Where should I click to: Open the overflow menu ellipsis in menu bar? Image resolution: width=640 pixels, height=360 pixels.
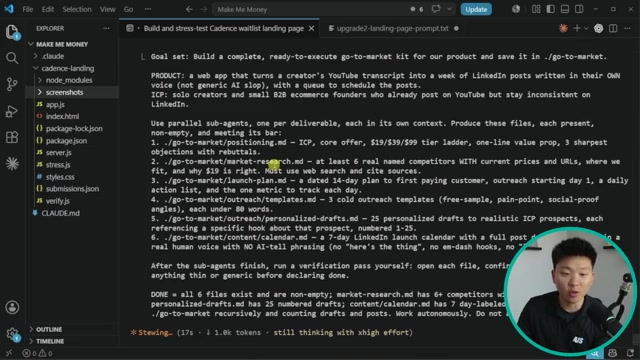pyautogui.click(x=148, y=9)
